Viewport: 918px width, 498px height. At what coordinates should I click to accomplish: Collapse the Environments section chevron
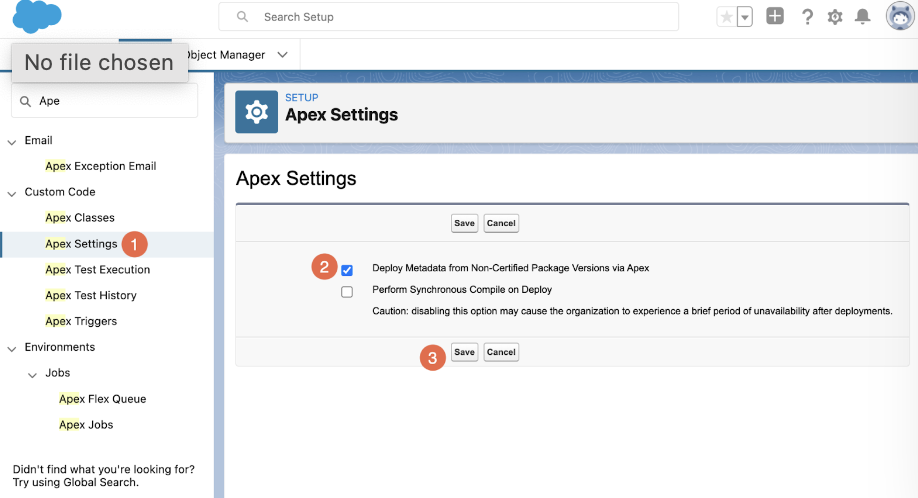(12, 348)
